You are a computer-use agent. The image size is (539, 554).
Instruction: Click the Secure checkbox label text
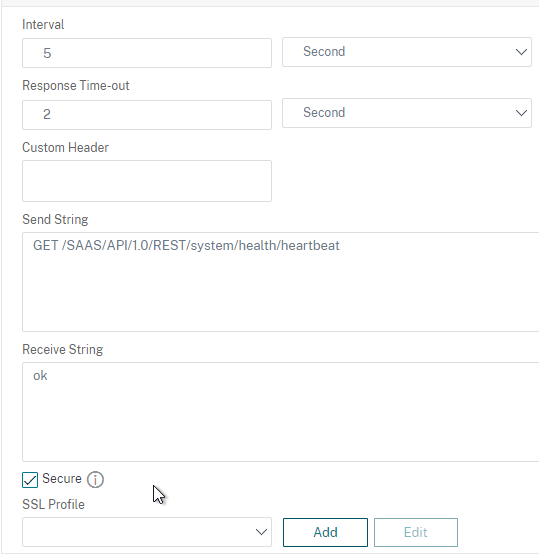tap(62, 478)
